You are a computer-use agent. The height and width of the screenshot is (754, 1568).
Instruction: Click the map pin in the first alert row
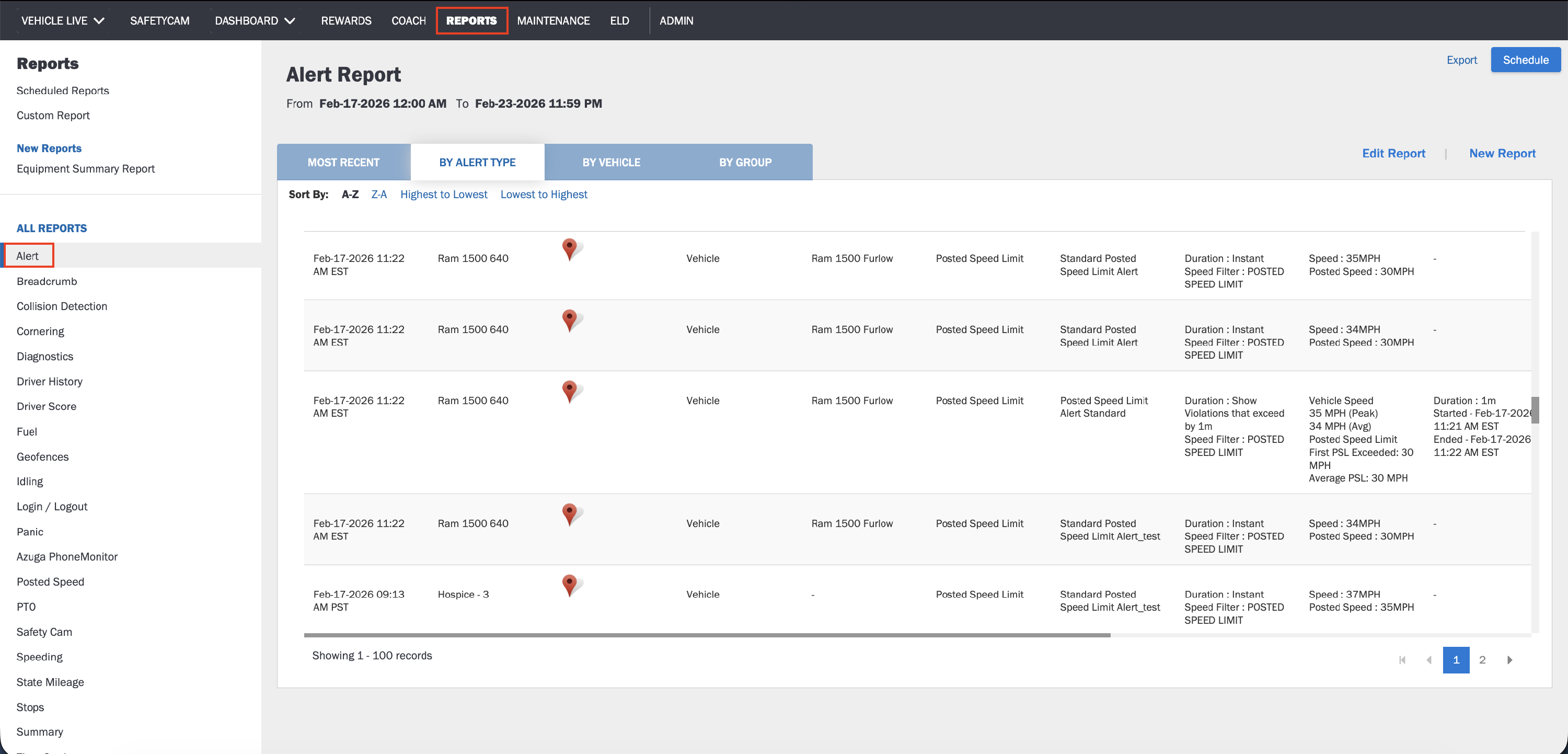click(569, 248)
